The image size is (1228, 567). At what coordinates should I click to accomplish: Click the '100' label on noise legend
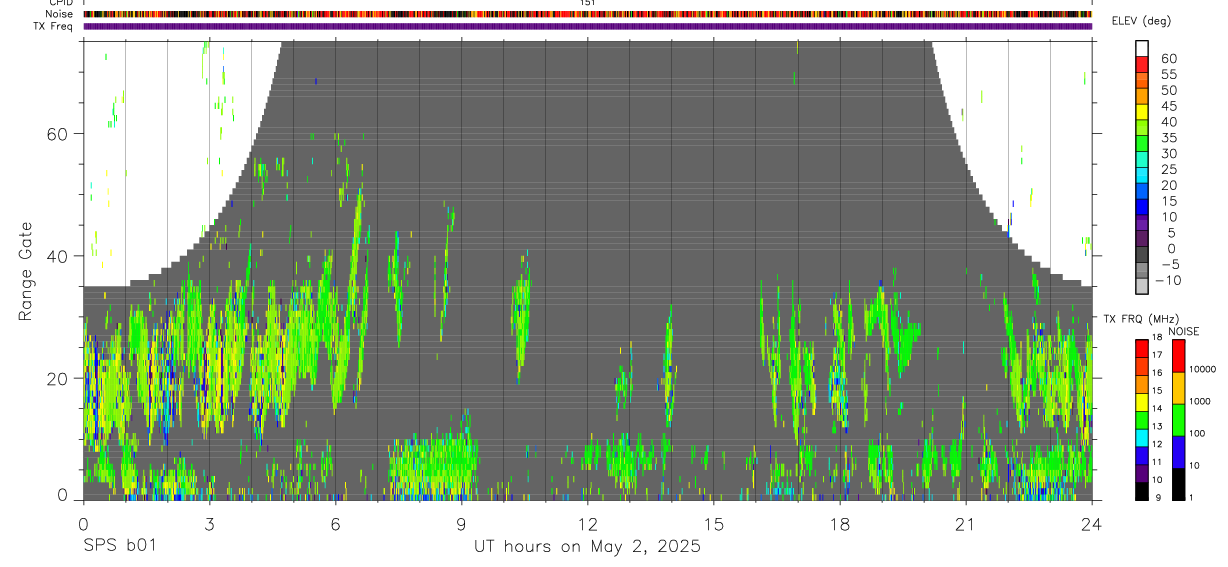tap(1197, 433)
